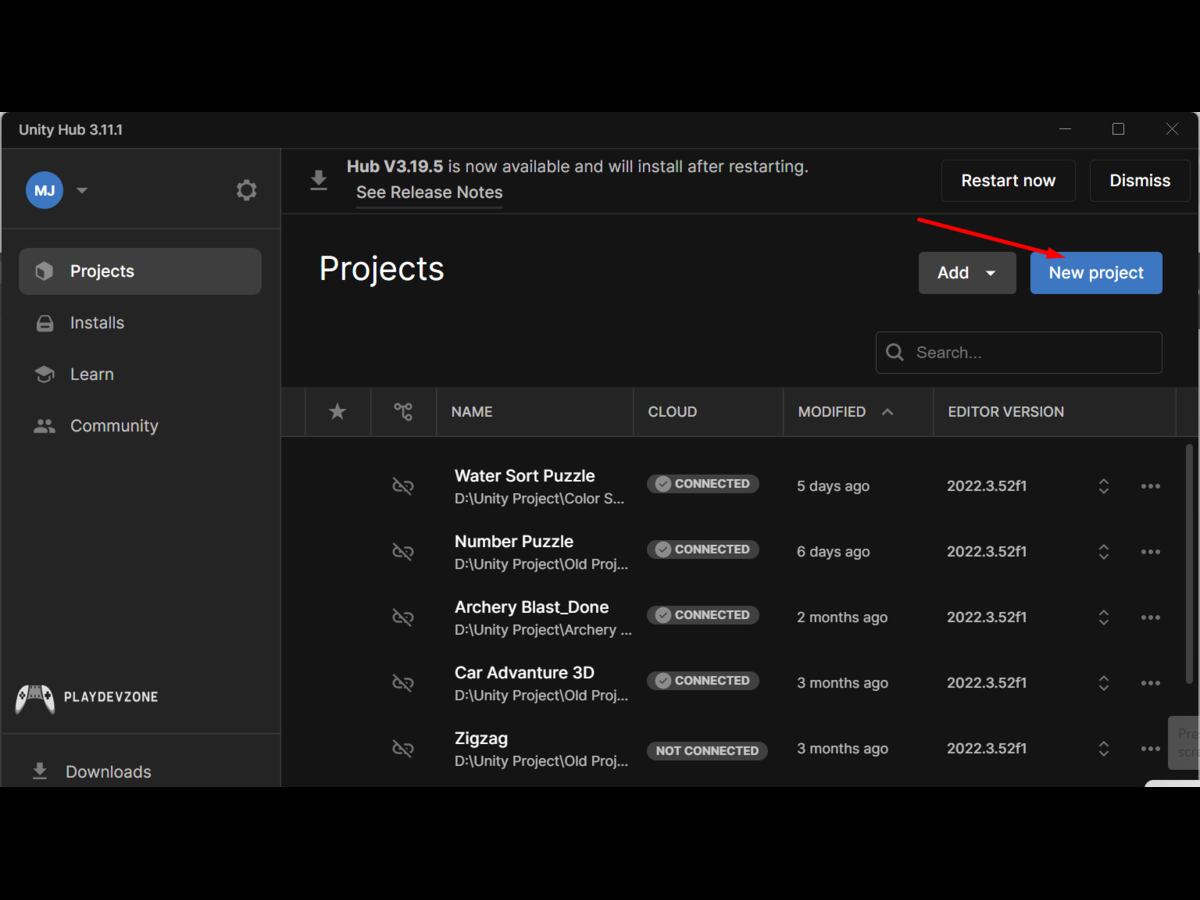Click CONNECTED badge for Car Advanture 3D

(703, 681)
